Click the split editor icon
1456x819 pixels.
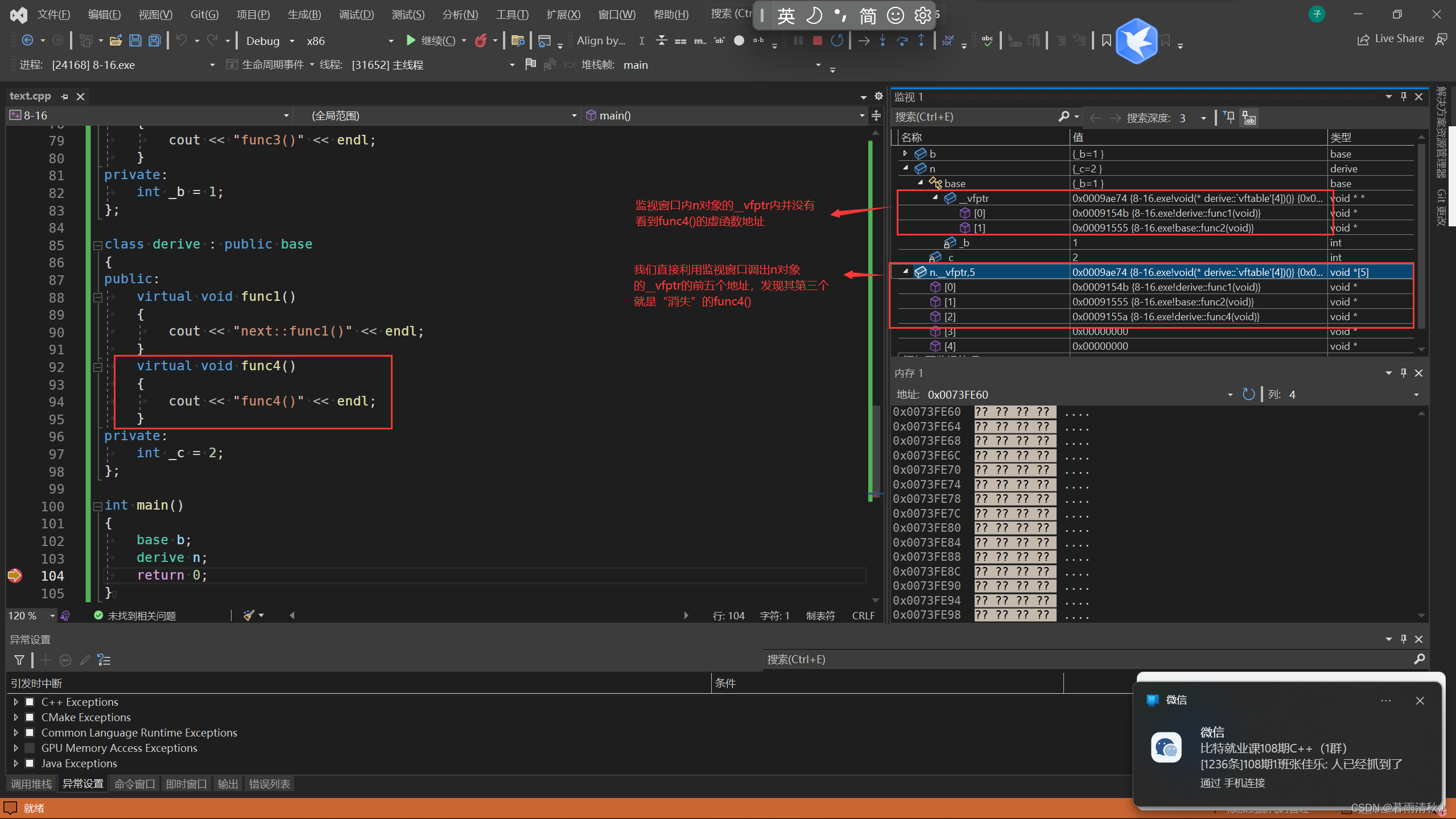876,115
